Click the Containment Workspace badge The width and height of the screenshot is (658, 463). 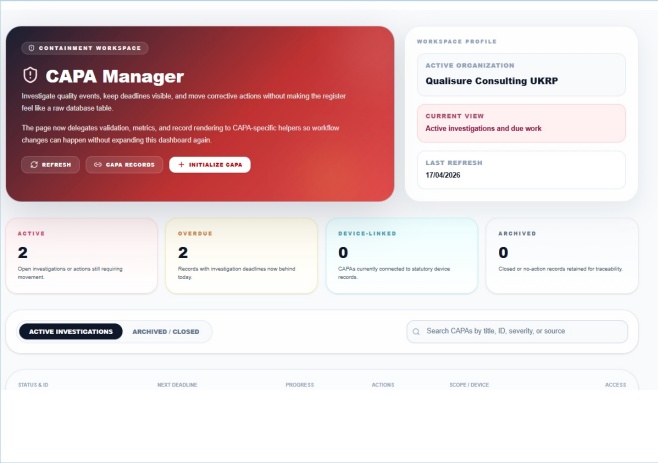point(85,48)
